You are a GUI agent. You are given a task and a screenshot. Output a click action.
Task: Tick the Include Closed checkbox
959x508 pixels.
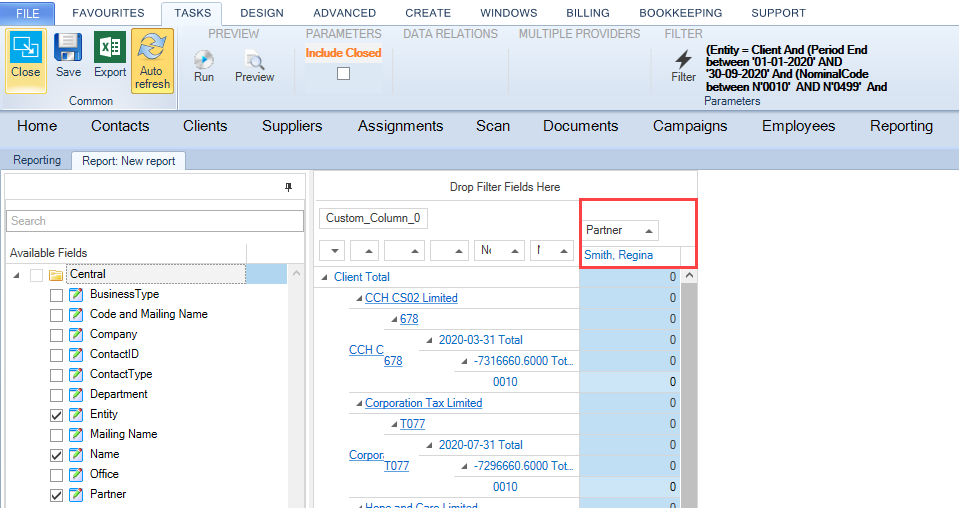click(344, 74)
